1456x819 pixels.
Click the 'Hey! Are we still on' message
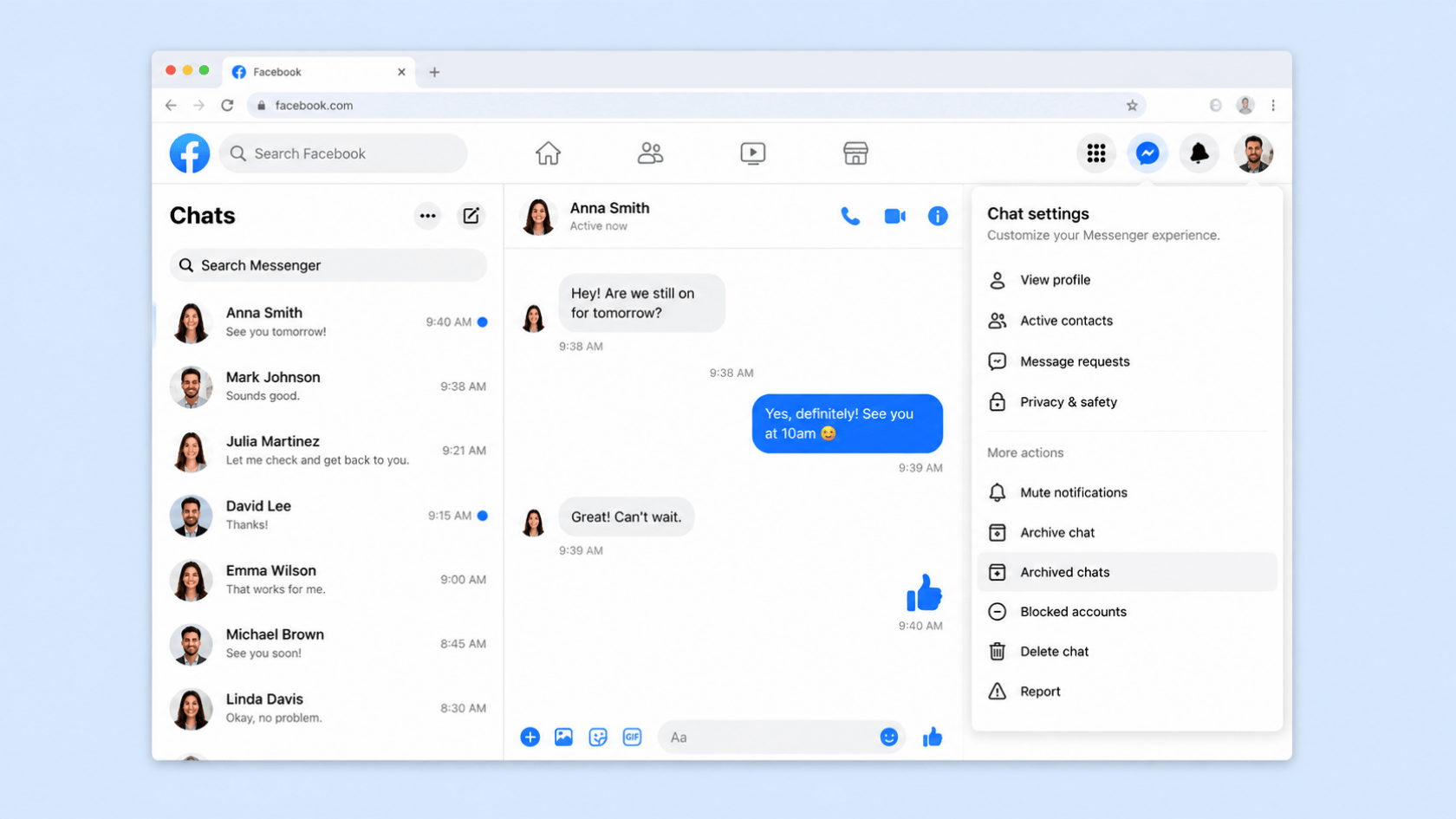(641, 303)
